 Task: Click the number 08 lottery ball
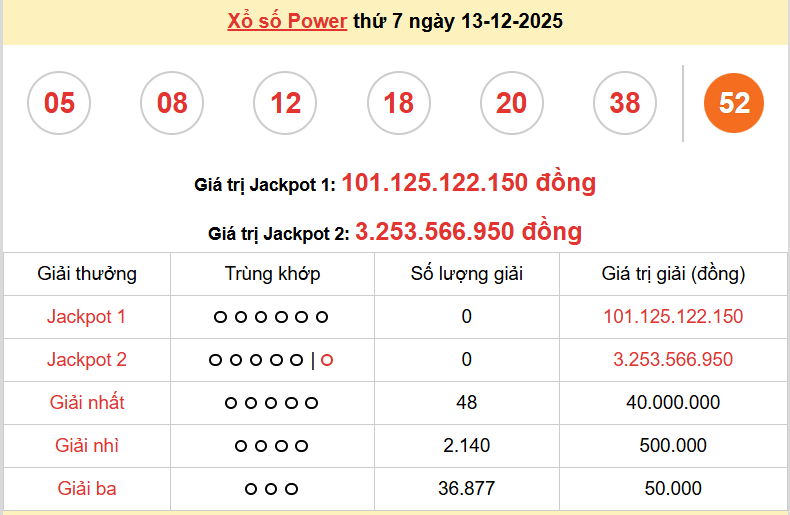(172, 103)
